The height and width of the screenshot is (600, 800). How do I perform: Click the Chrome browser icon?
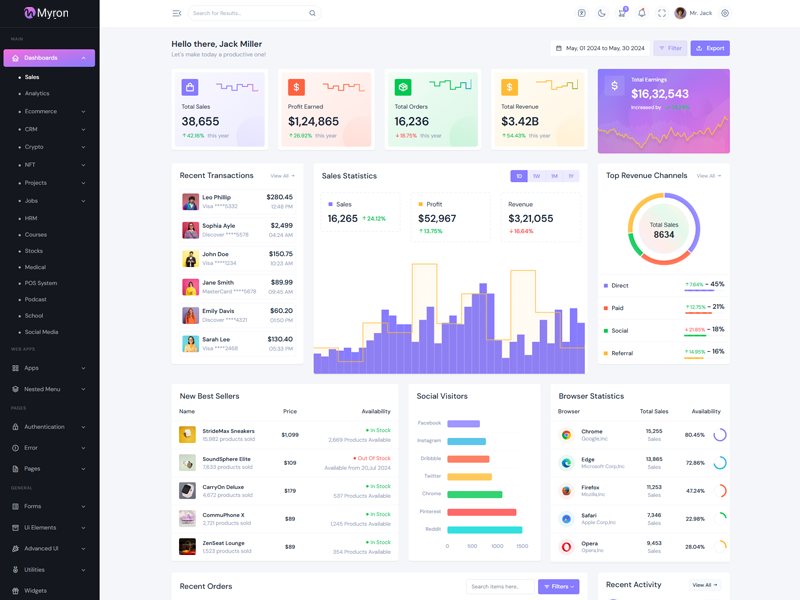coord(566,435)
